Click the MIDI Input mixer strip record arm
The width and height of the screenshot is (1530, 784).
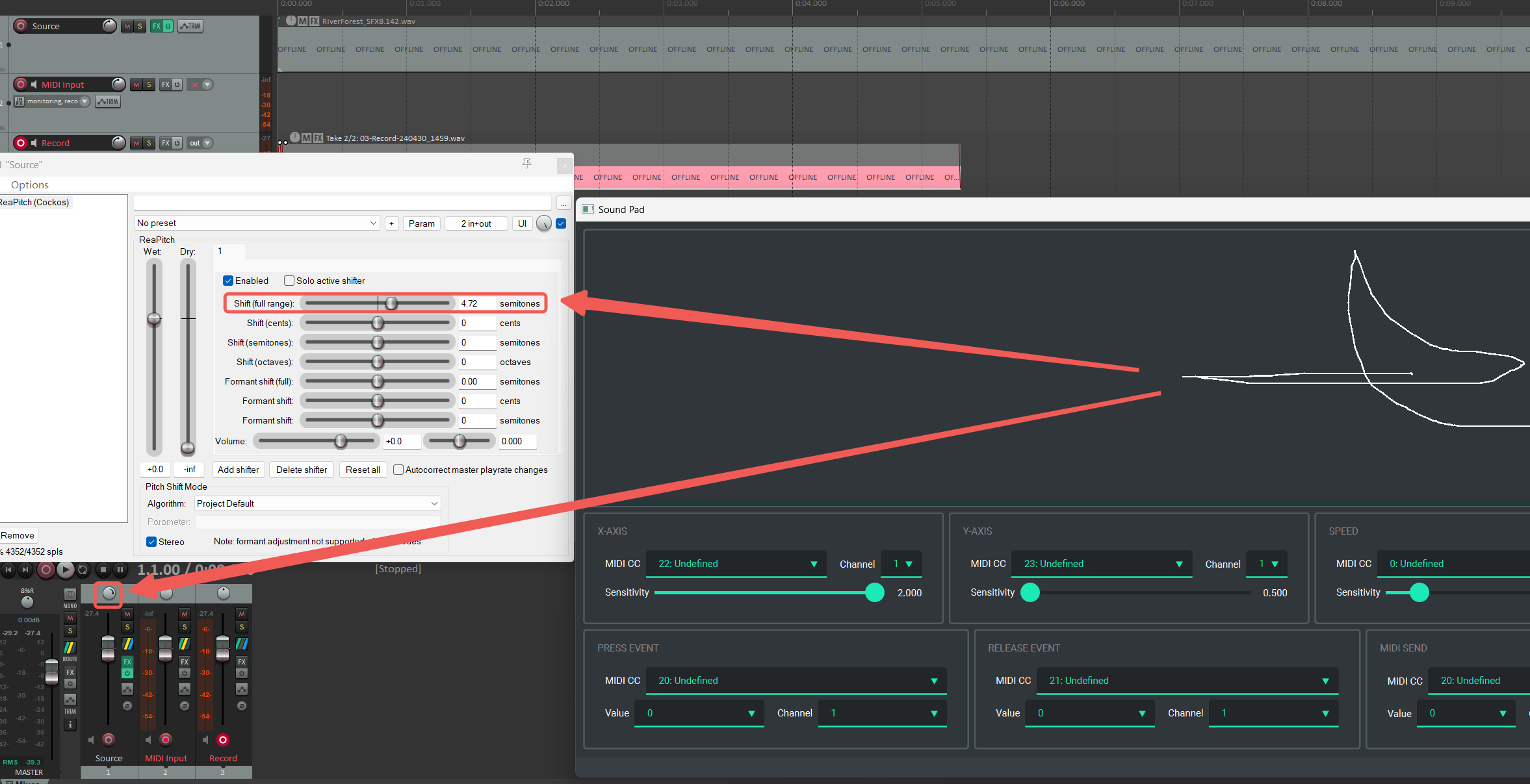pos(166,740)
